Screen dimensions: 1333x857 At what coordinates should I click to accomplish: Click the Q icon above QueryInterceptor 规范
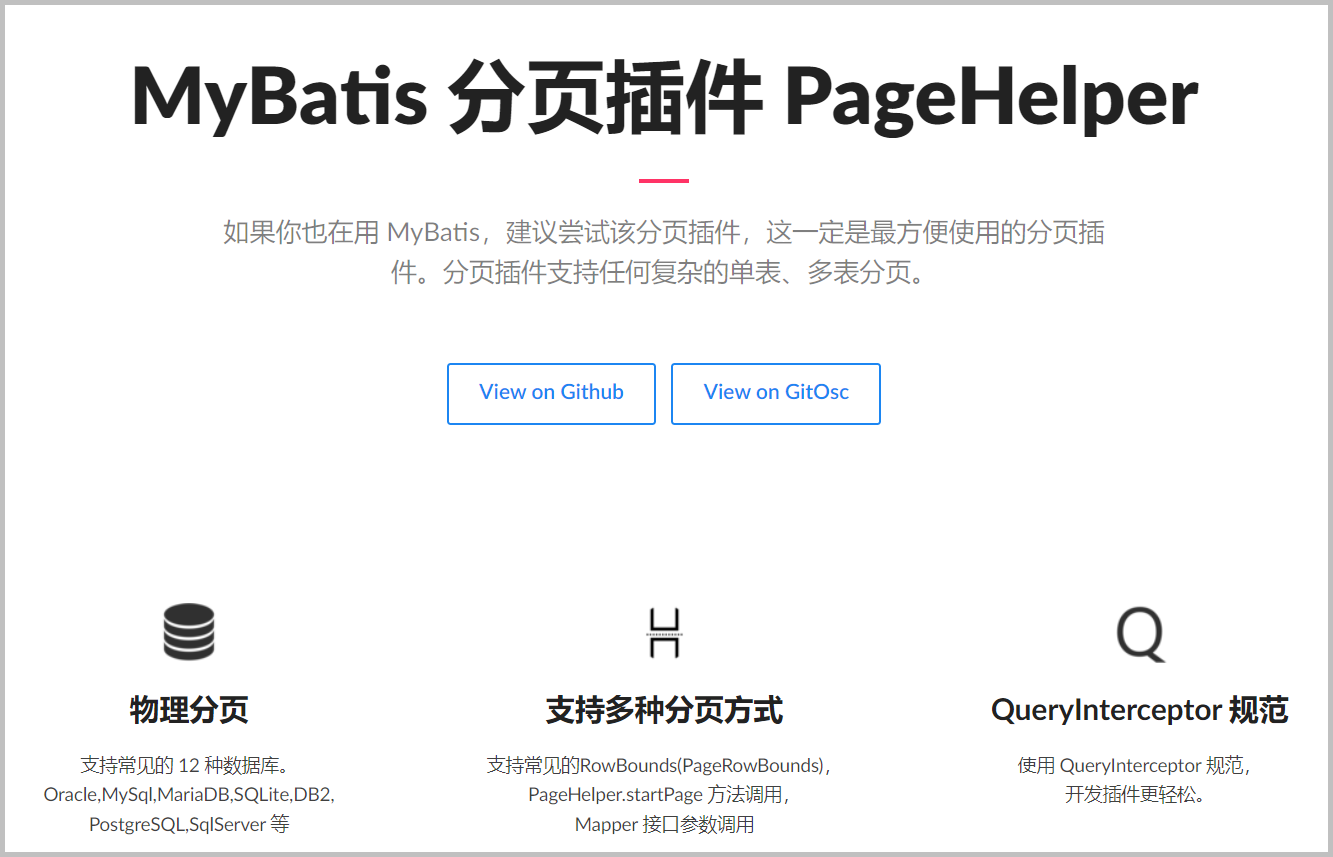1140,634
